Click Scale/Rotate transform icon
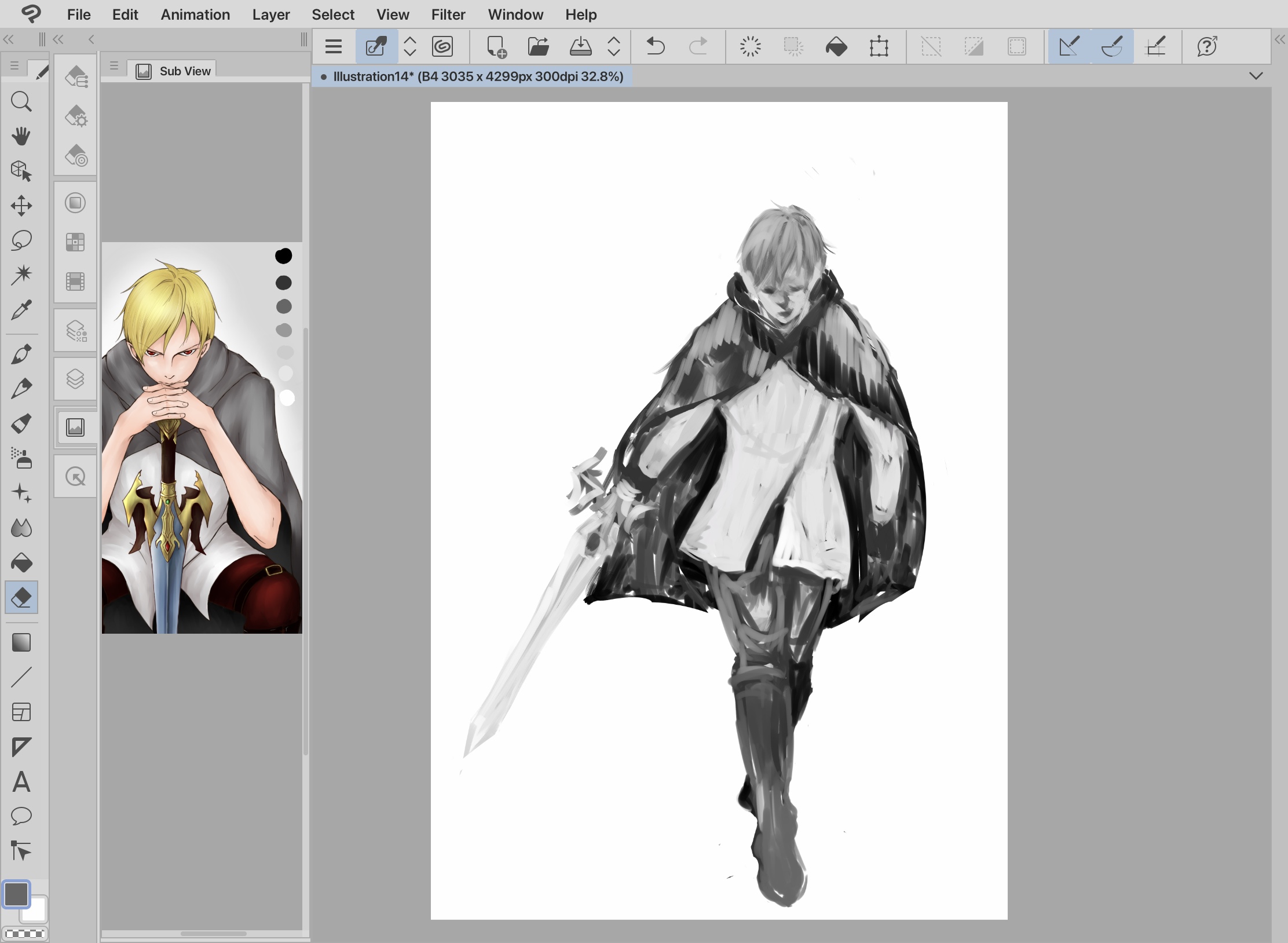 [x=879, y=46]
